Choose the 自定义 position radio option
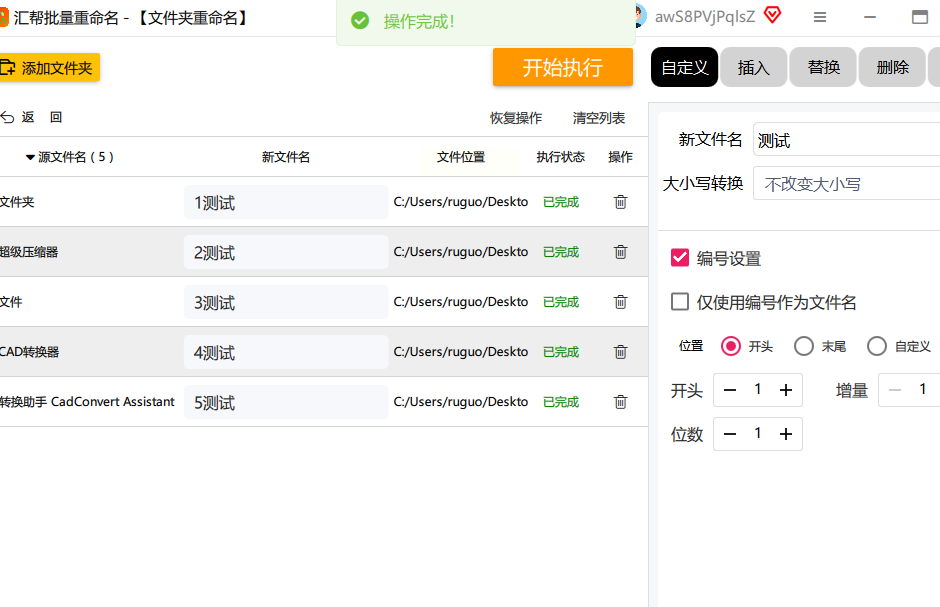Image resolution: width=940 pixels, height=607 pixels. click(x=877, y=346)
